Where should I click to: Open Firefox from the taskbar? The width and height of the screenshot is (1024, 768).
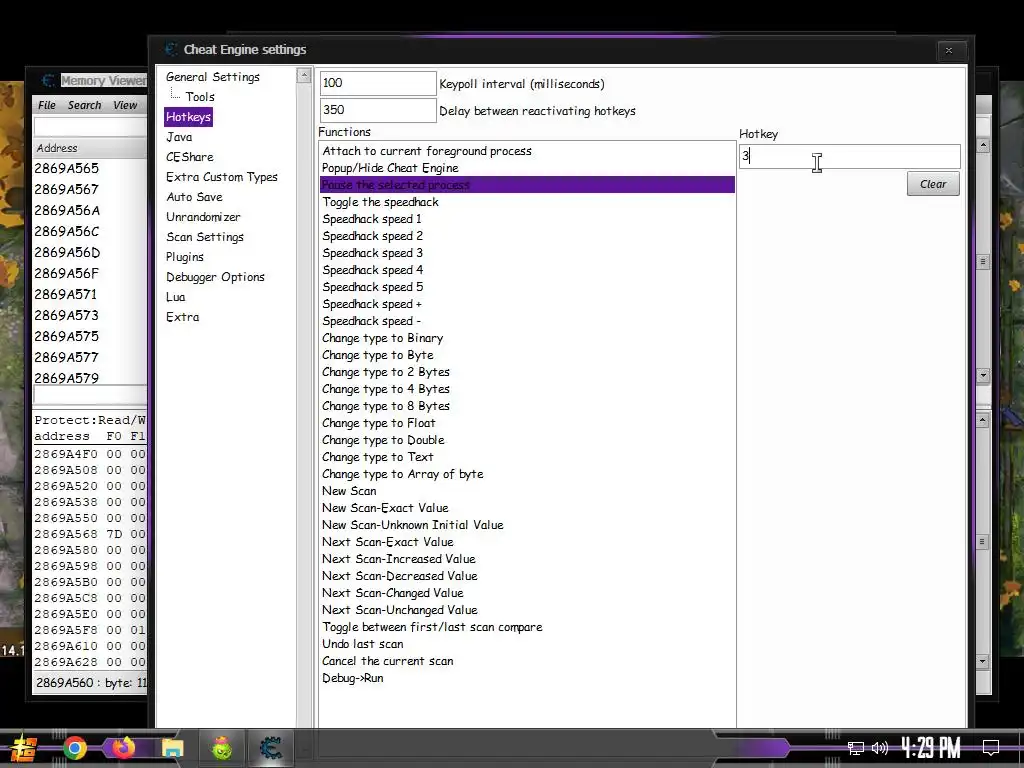click(x=123, y=748)
